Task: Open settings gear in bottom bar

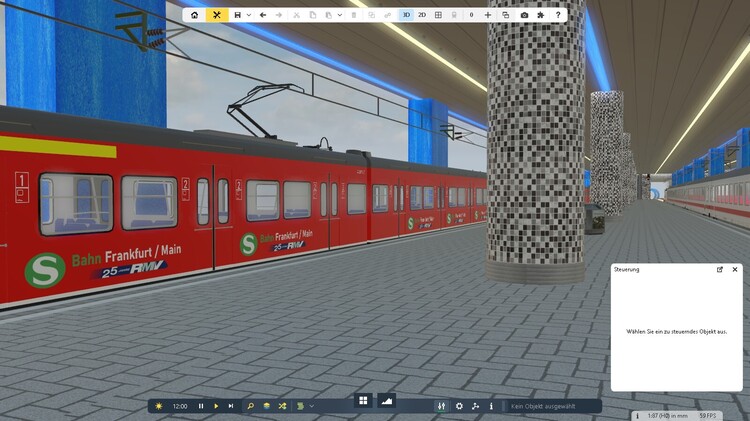Action: pos(459,406)
